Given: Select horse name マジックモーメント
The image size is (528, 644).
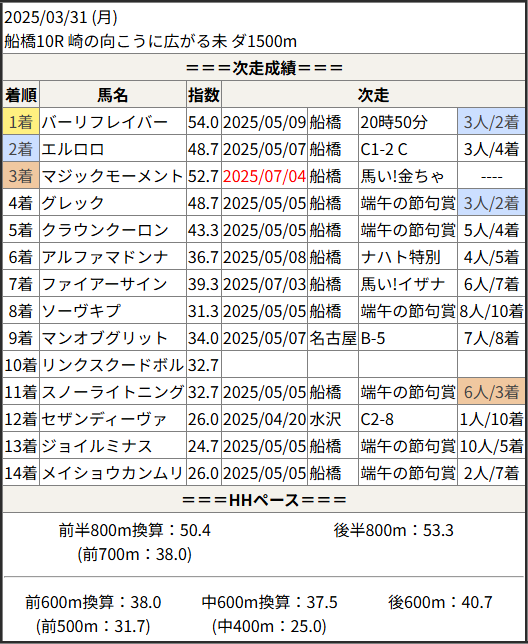Looking at the screenshot, I should (x=112, y=176).
